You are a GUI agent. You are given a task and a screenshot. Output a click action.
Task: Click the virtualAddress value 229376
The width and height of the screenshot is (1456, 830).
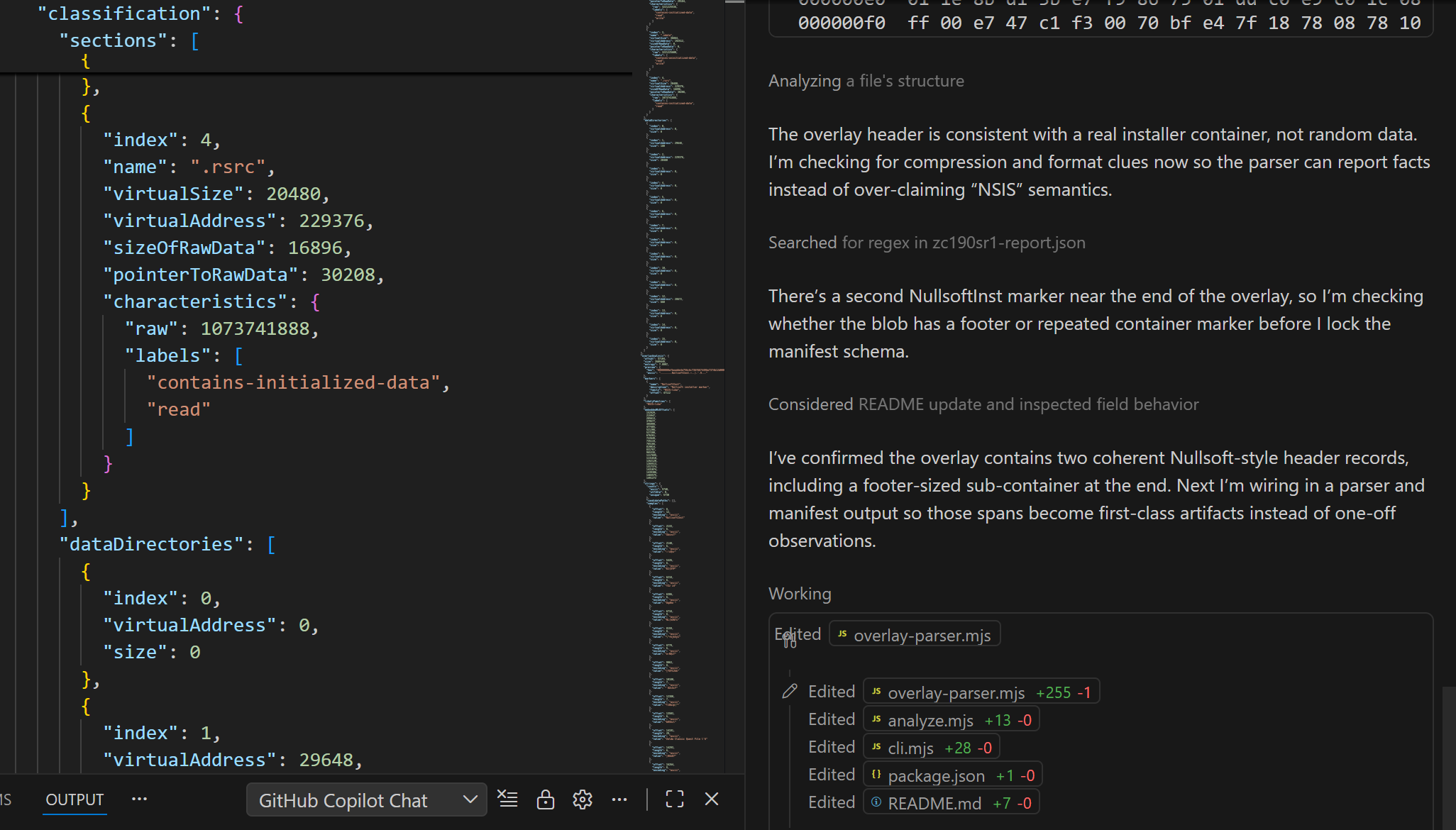click(x=331, y=221)
